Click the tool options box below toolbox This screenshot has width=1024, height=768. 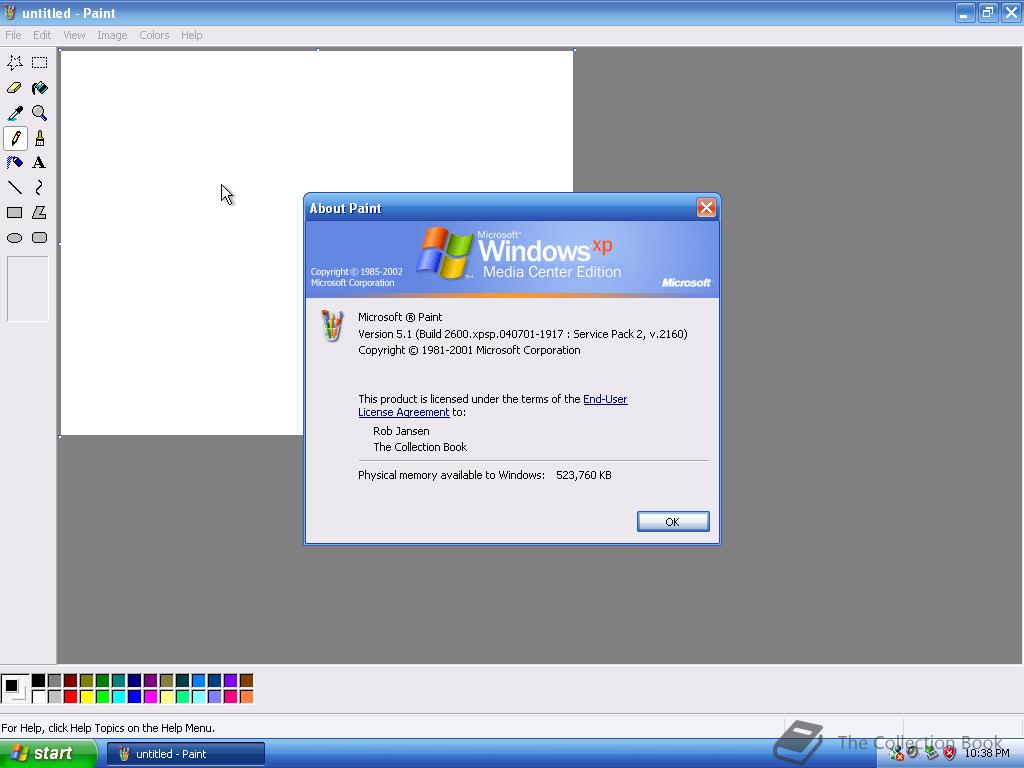tap(27, 289)
